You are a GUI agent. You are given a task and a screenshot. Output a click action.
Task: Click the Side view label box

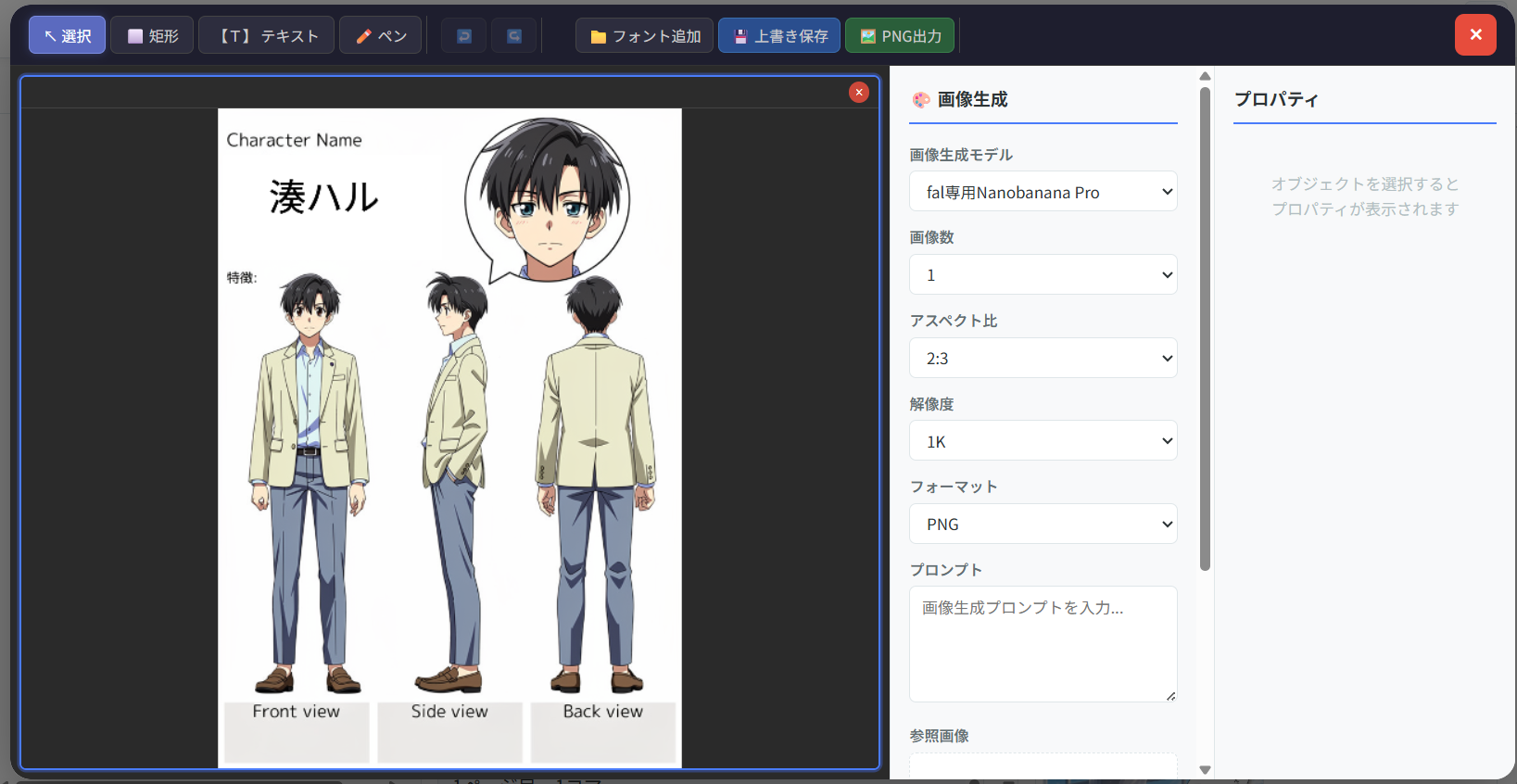coord(449,731)
